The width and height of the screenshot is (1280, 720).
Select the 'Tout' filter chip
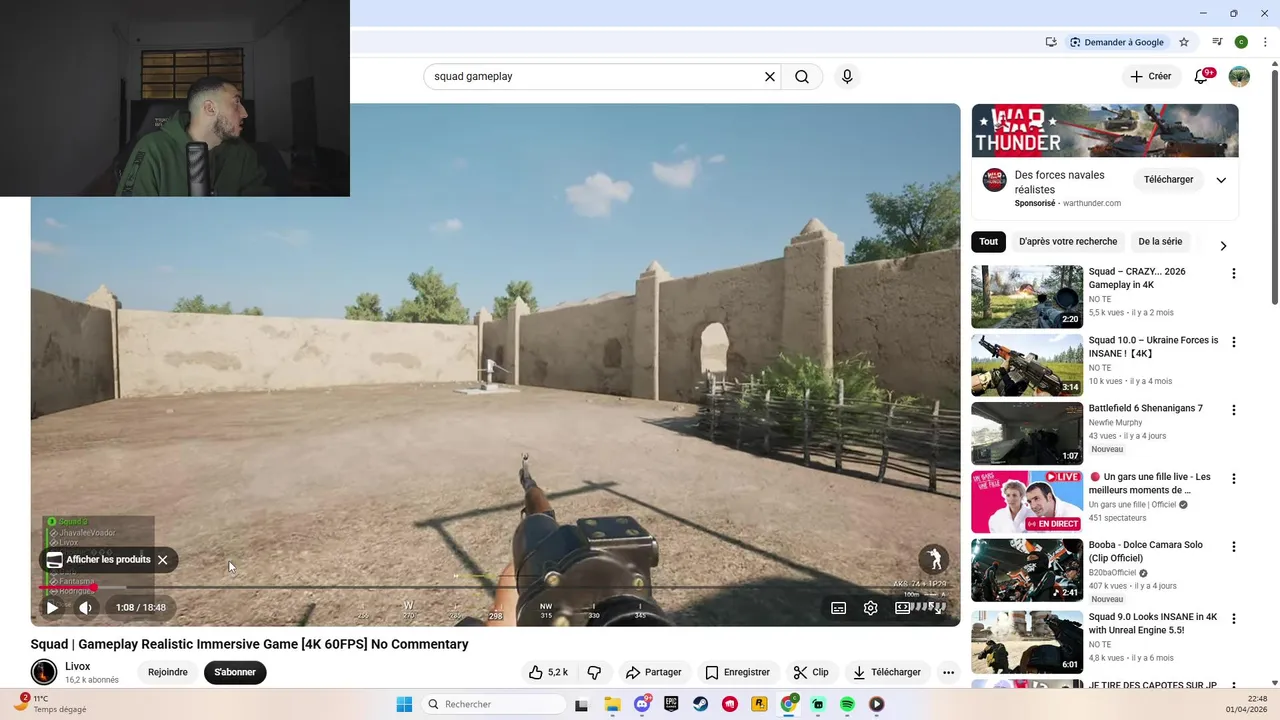point(989,242)
